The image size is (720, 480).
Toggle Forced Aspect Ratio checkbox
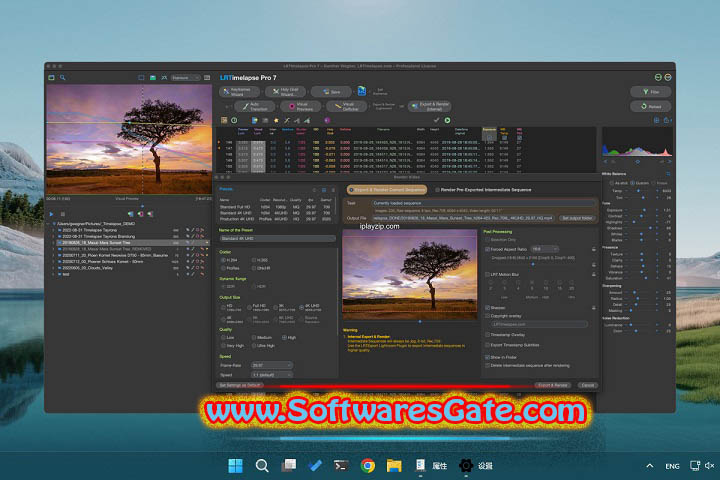pyautogui.click(x=487, y=249)
